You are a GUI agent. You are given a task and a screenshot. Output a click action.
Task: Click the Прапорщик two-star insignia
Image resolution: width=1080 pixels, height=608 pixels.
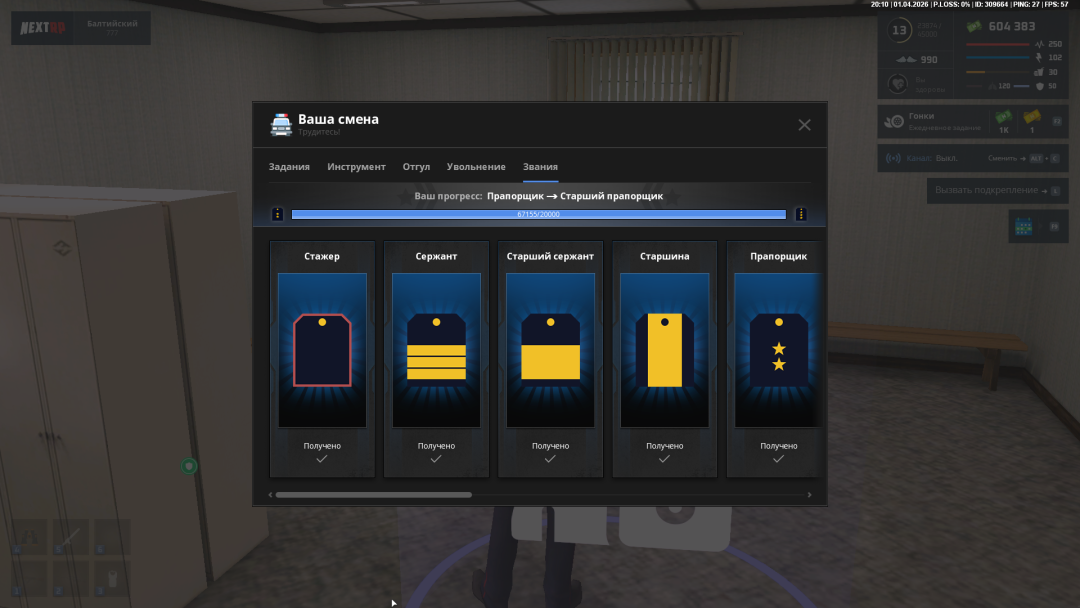(778, 350)
